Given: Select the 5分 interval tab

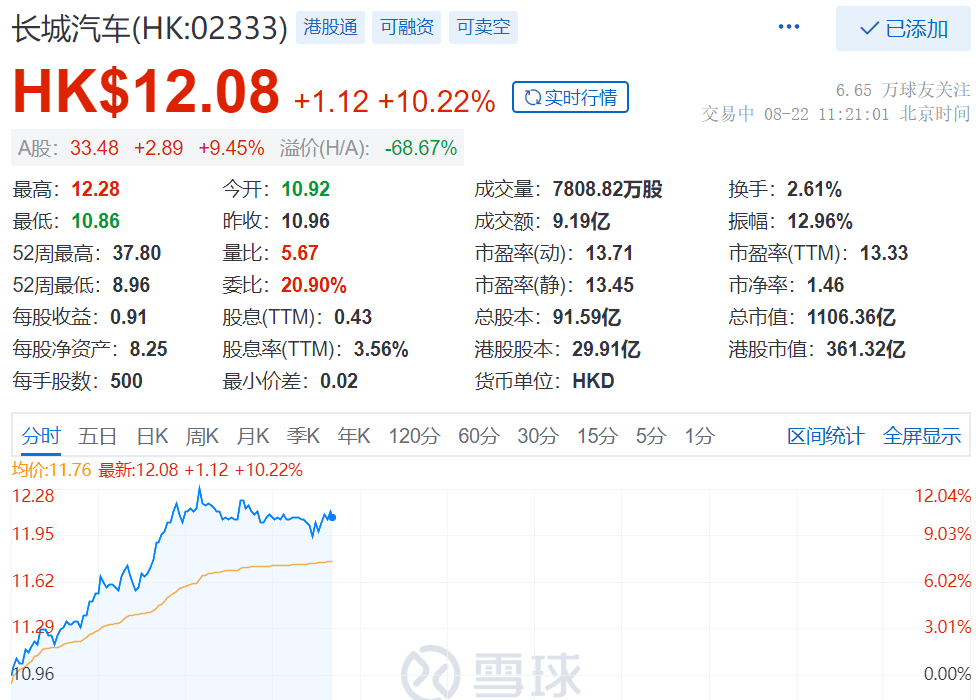Looking at the screenshot, I should tap(650, 436).
